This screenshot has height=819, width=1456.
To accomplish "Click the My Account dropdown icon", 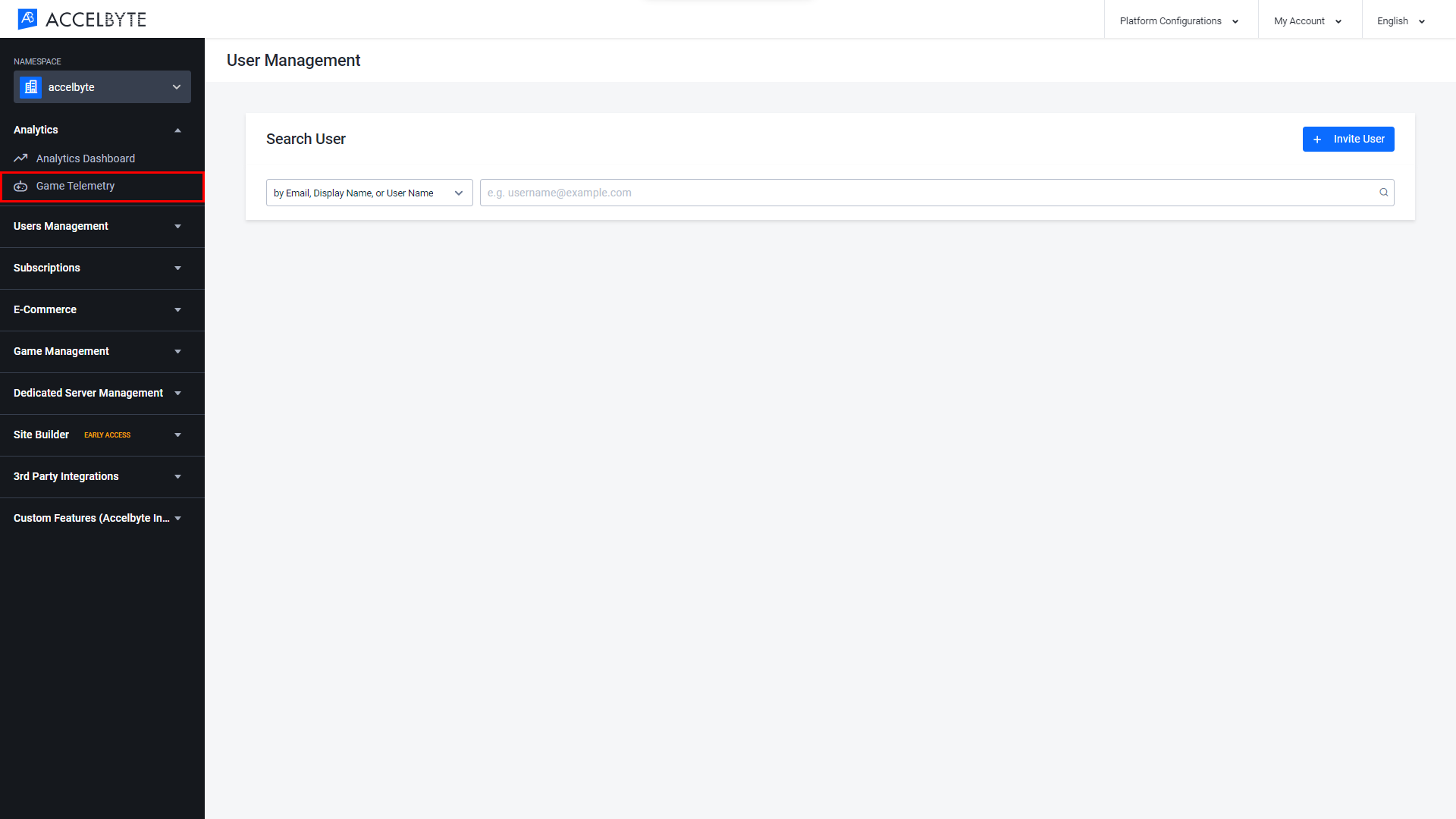I will pos(1339,21).
